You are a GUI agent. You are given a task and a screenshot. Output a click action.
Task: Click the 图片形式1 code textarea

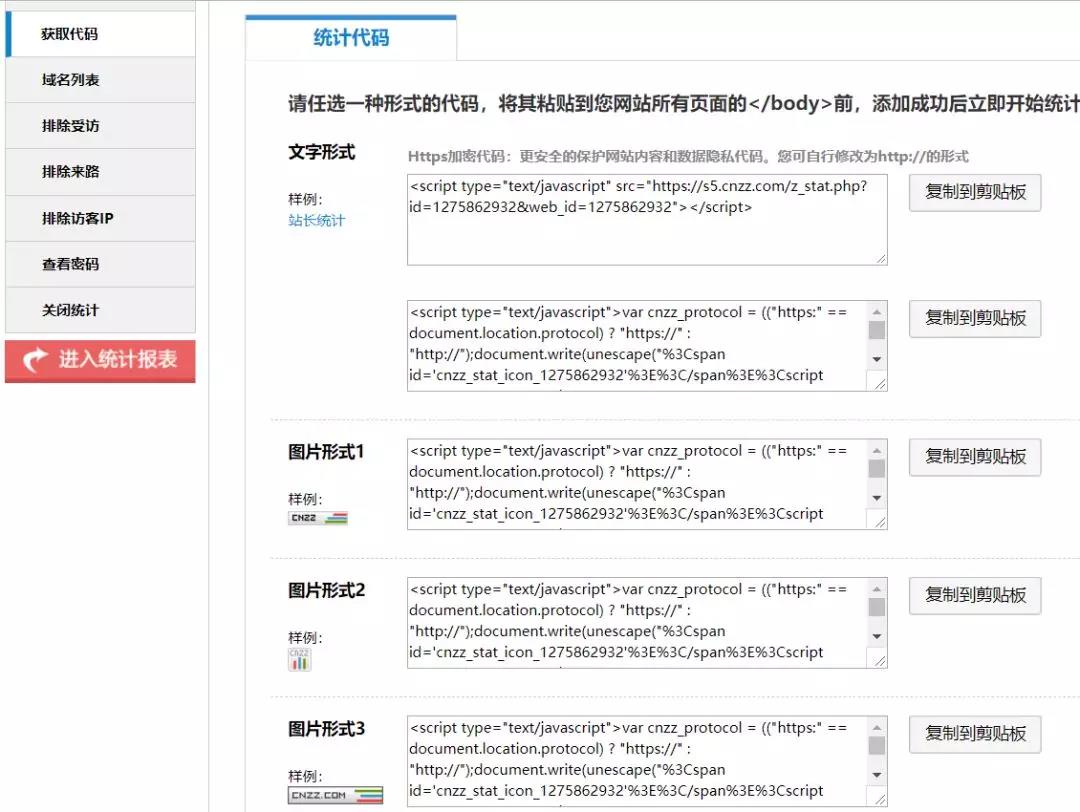coord(647,484)
